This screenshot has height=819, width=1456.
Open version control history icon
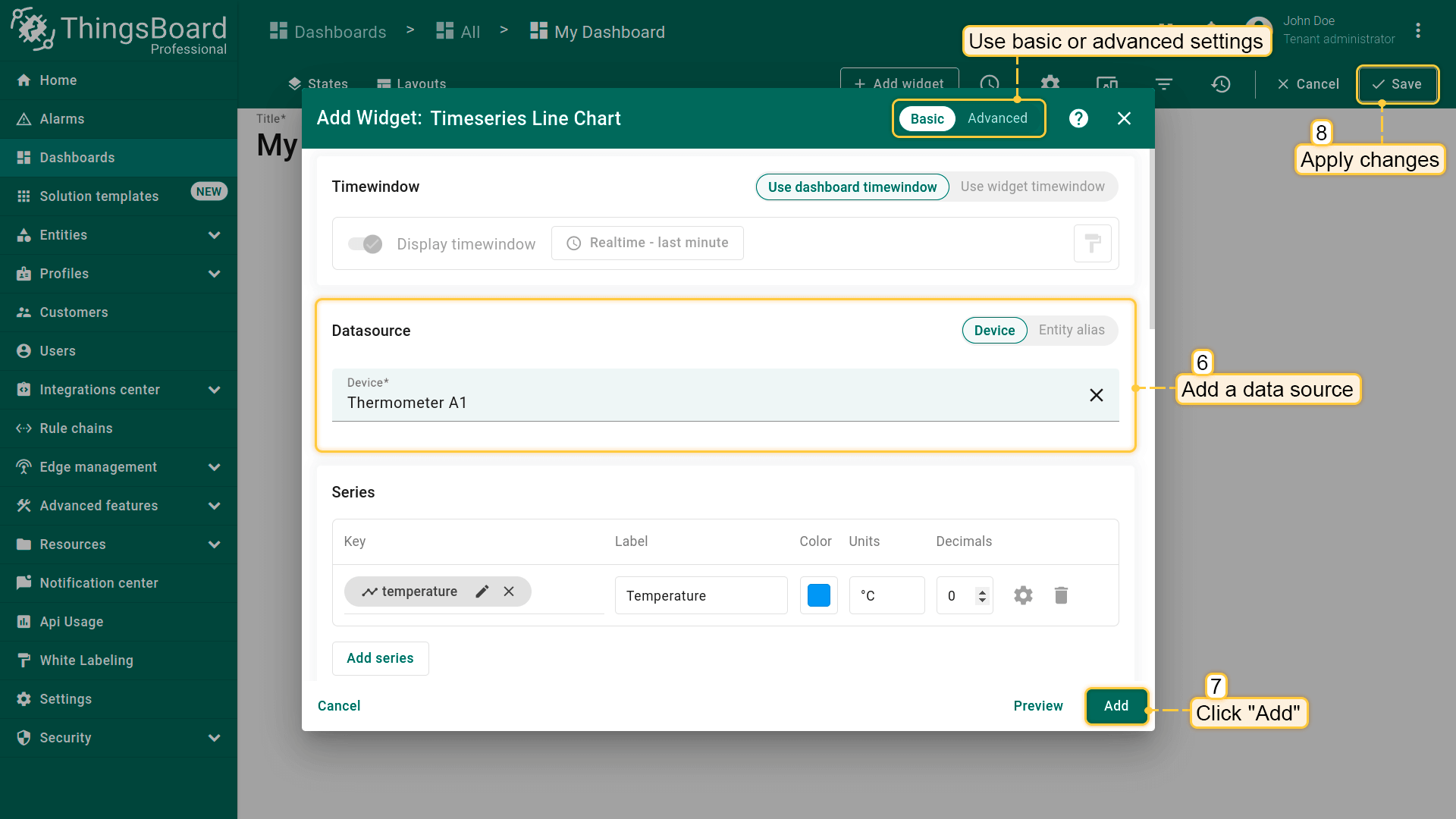coord(1220,84)
